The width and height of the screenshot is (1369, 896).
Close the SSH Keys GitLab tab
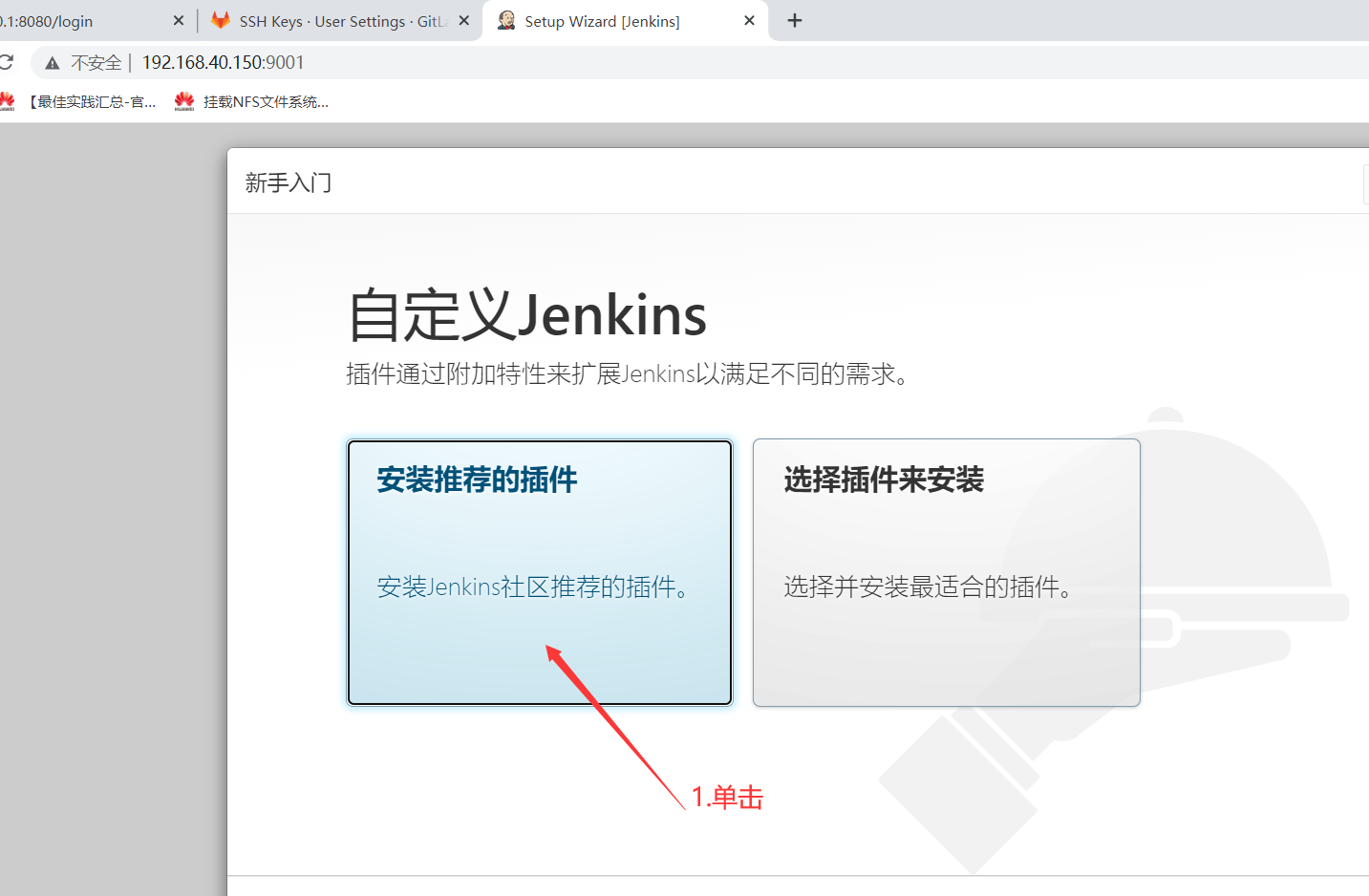[x=464, y=20]
